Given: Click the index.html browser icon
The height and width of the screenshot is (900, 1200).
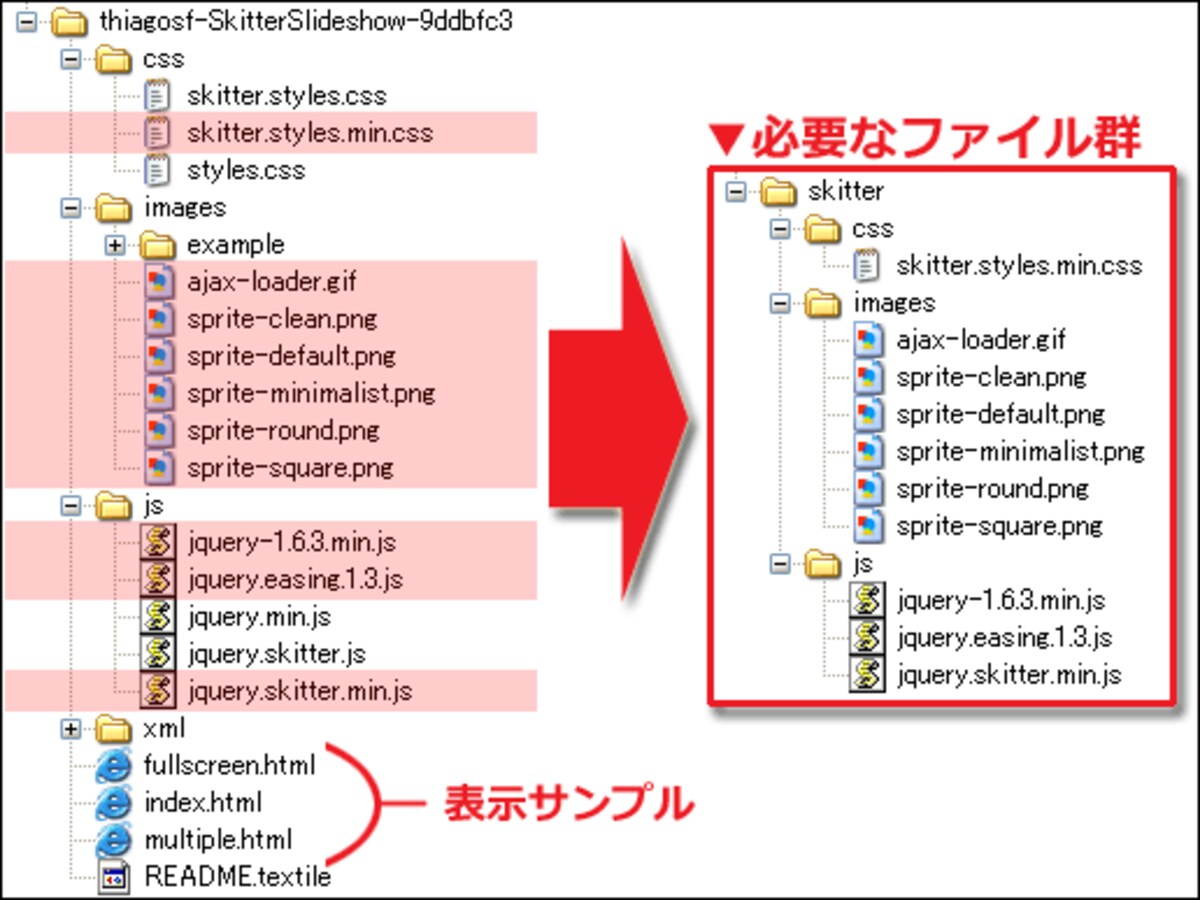Looking at the screenshot, I should pos(113,803).
